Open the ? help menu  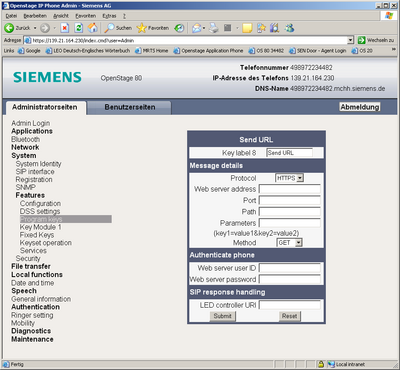[x=124, y=16]
